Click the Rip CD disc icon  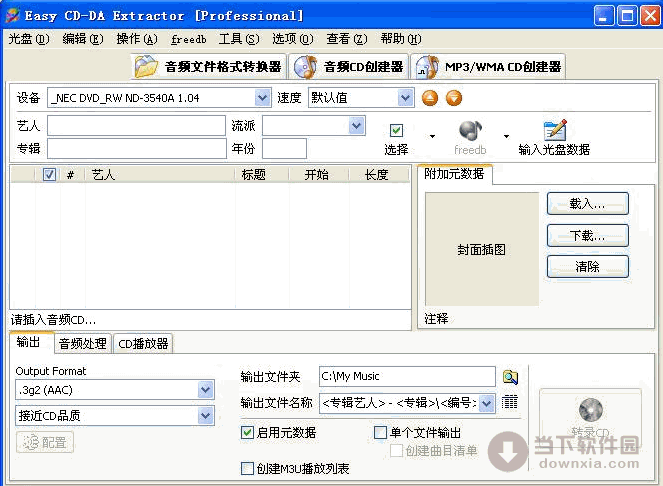(x=591, y=410)
